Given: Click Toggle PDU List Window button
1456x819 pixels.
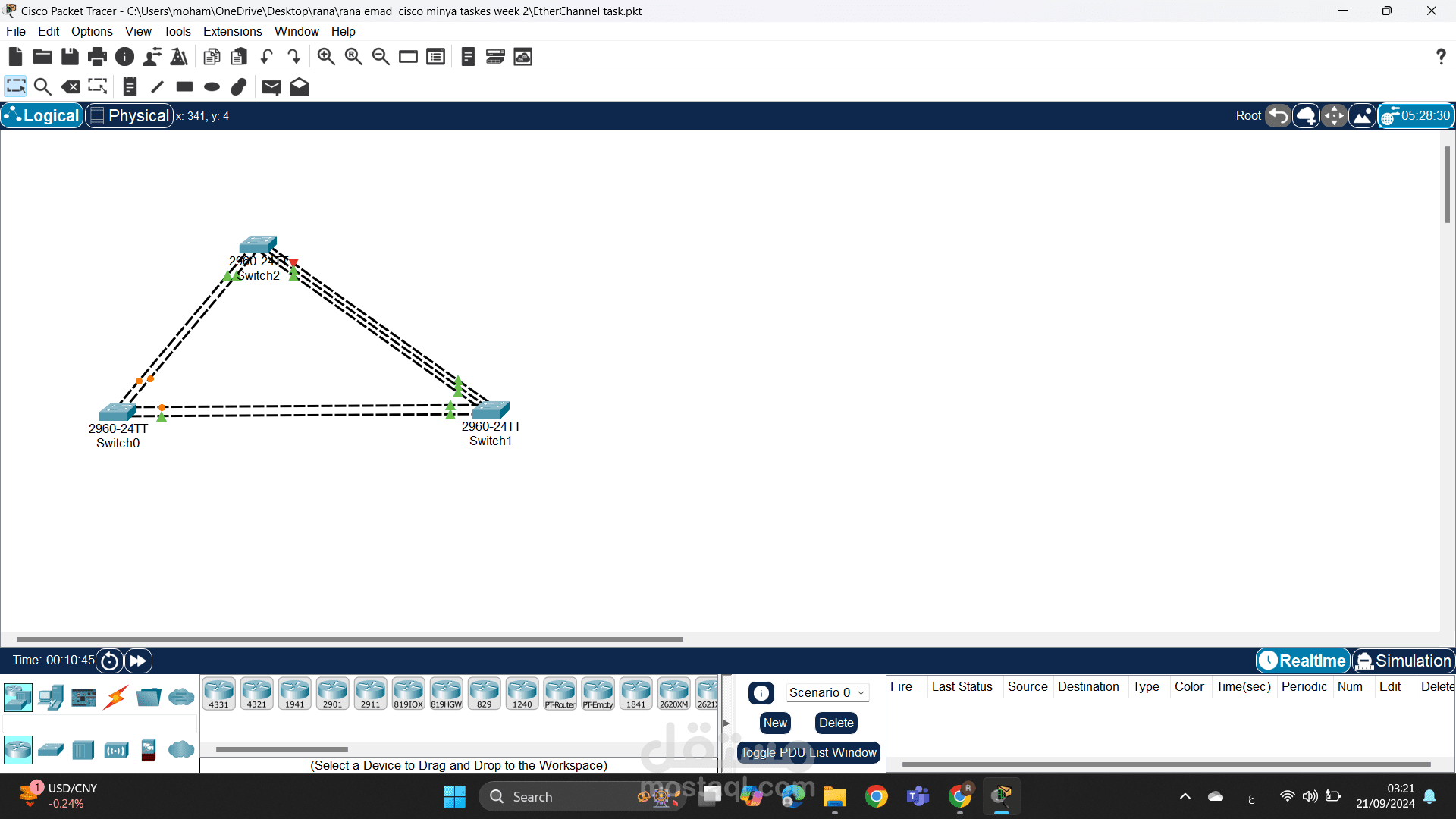Looking at the screenshot, I should [x=808, y=753].
